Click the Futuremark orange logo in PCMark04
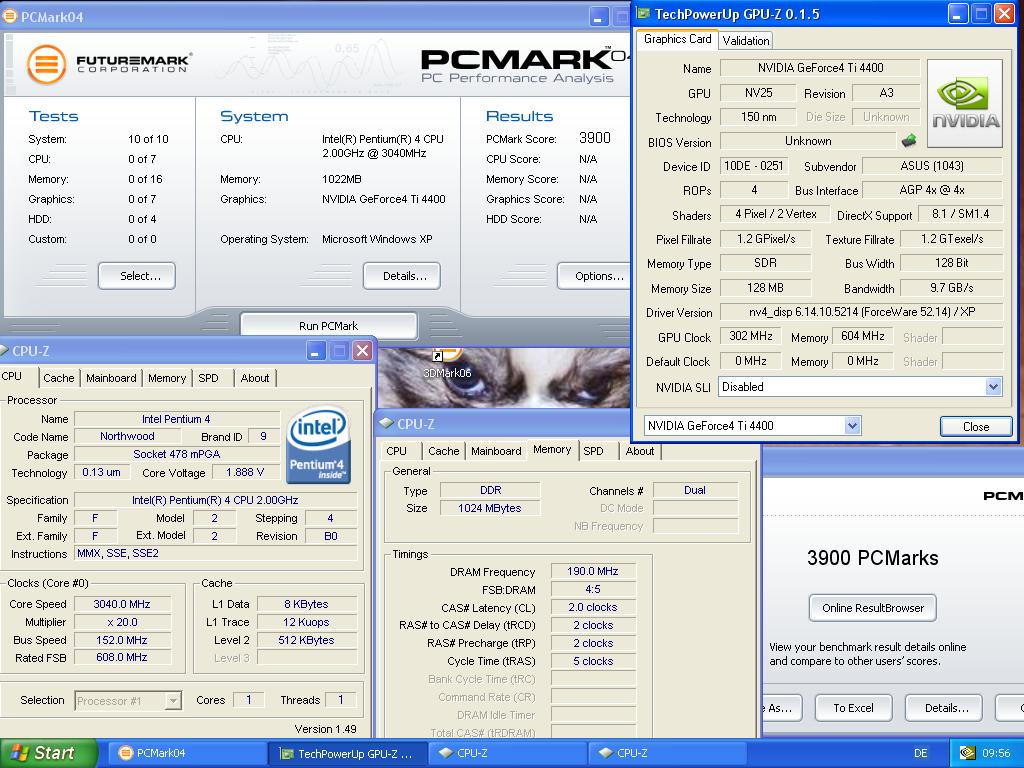The height and width of the screenshot is (768, 1024). point(46,65)
